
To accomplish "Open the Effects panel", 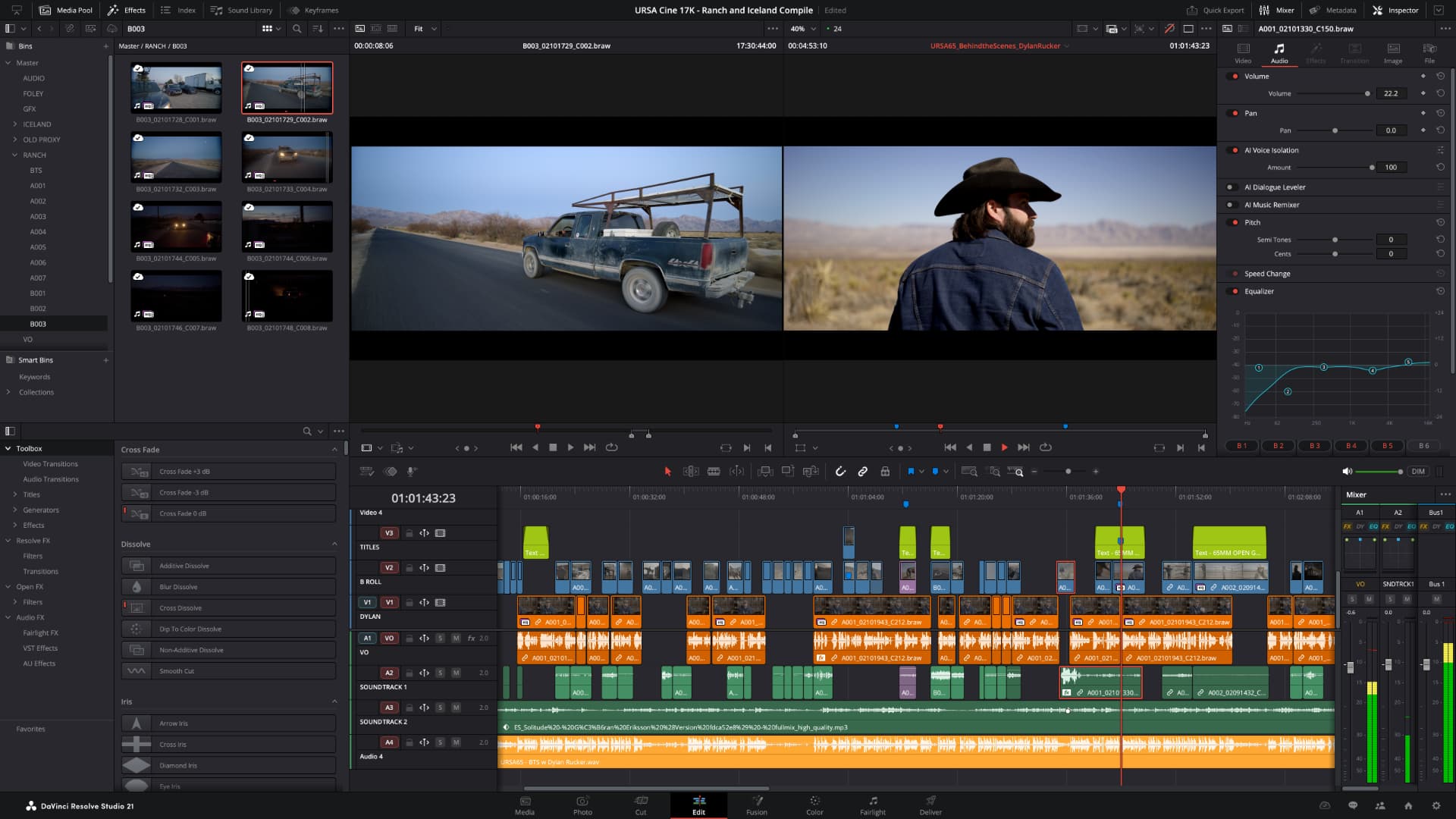I will pos(127,10).
